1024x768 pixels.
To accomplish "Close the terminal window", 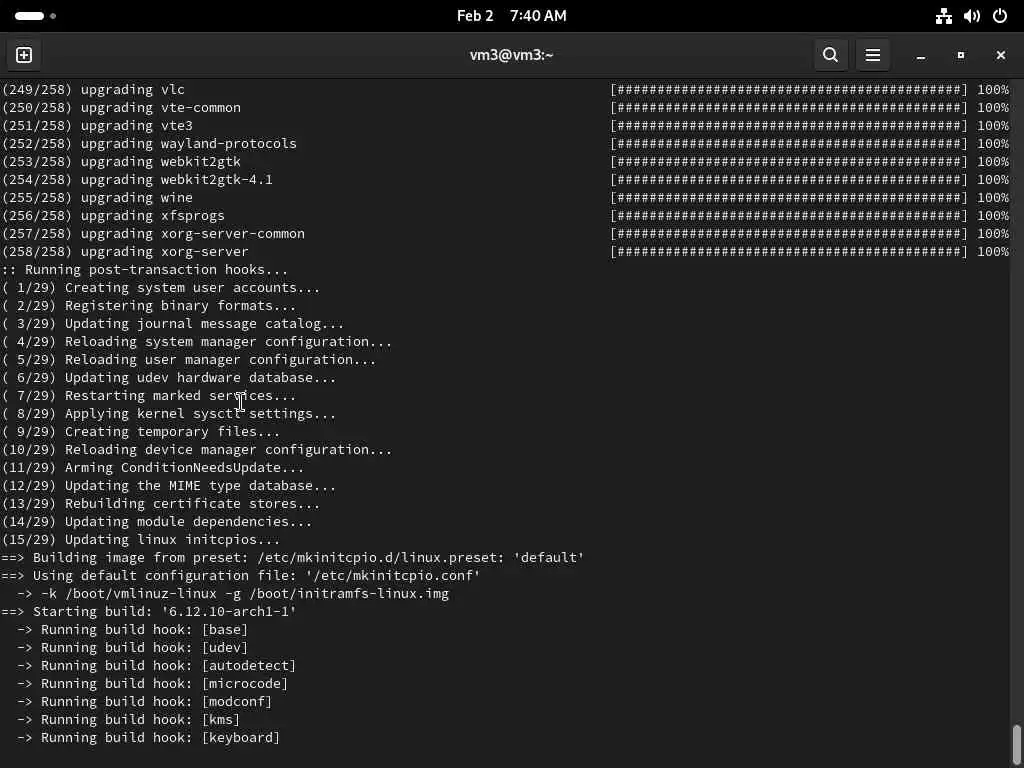I will 1000,55.
